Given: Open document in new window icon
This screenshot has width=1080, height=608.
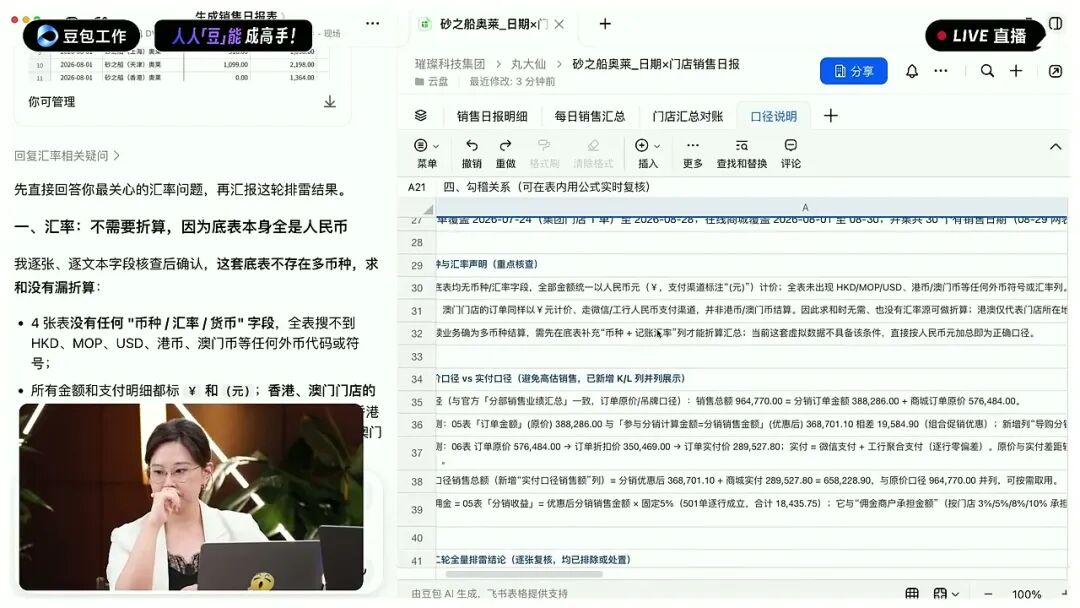Looking at the screenshot, I should pyautogui.click(x=1055, y=71).
